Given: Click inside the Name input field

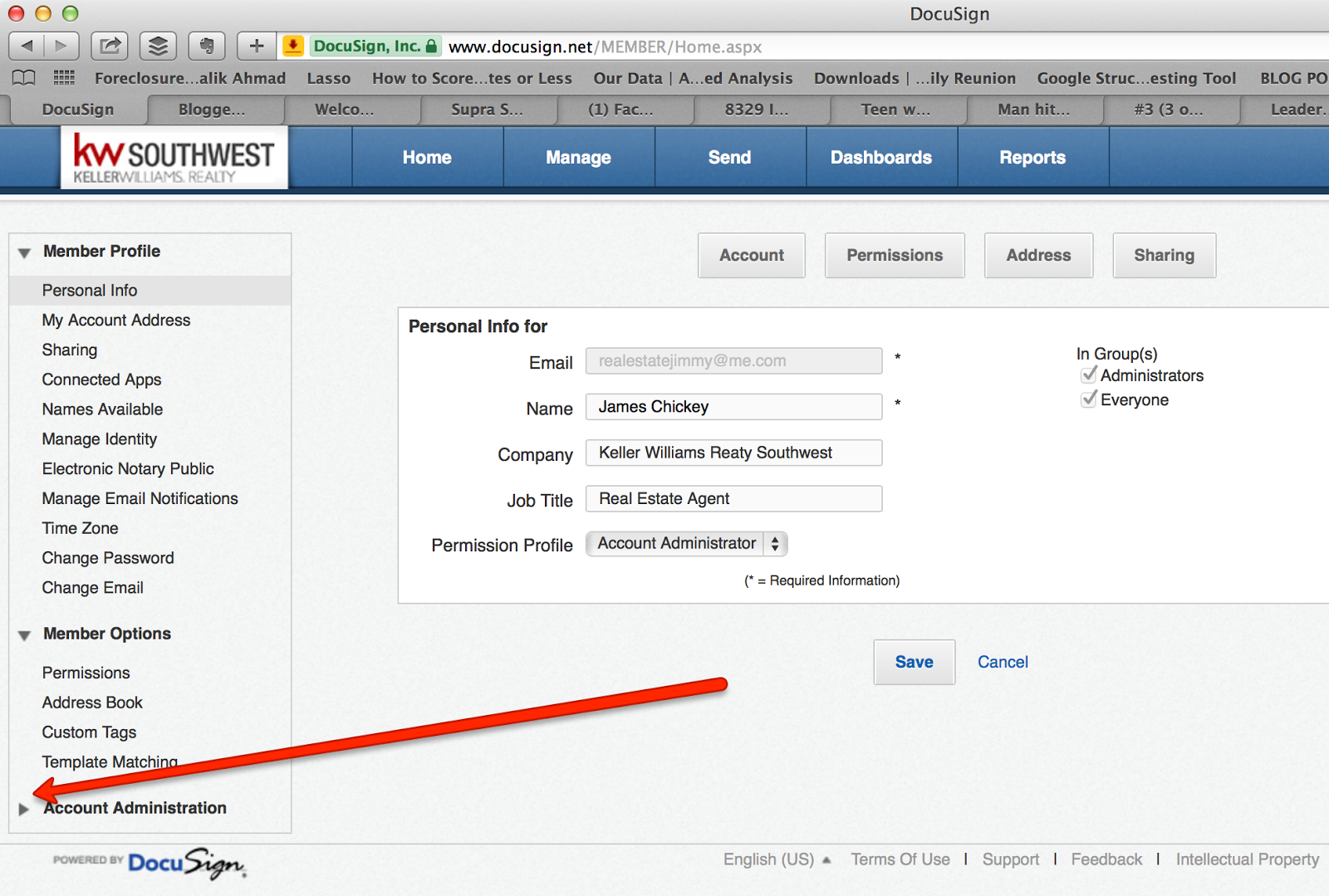Looking at the screenshot, I should (x=733, y=407).
